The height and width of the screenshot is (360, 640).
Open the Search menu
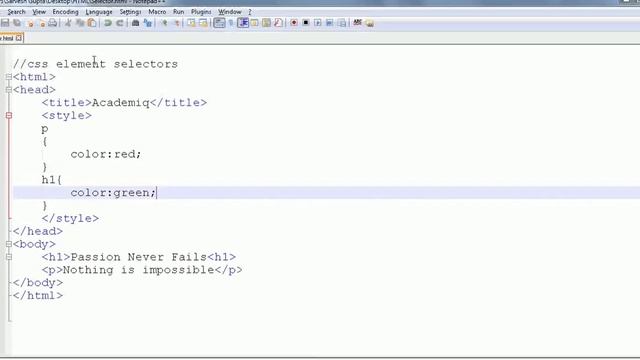tap(16, 12)
